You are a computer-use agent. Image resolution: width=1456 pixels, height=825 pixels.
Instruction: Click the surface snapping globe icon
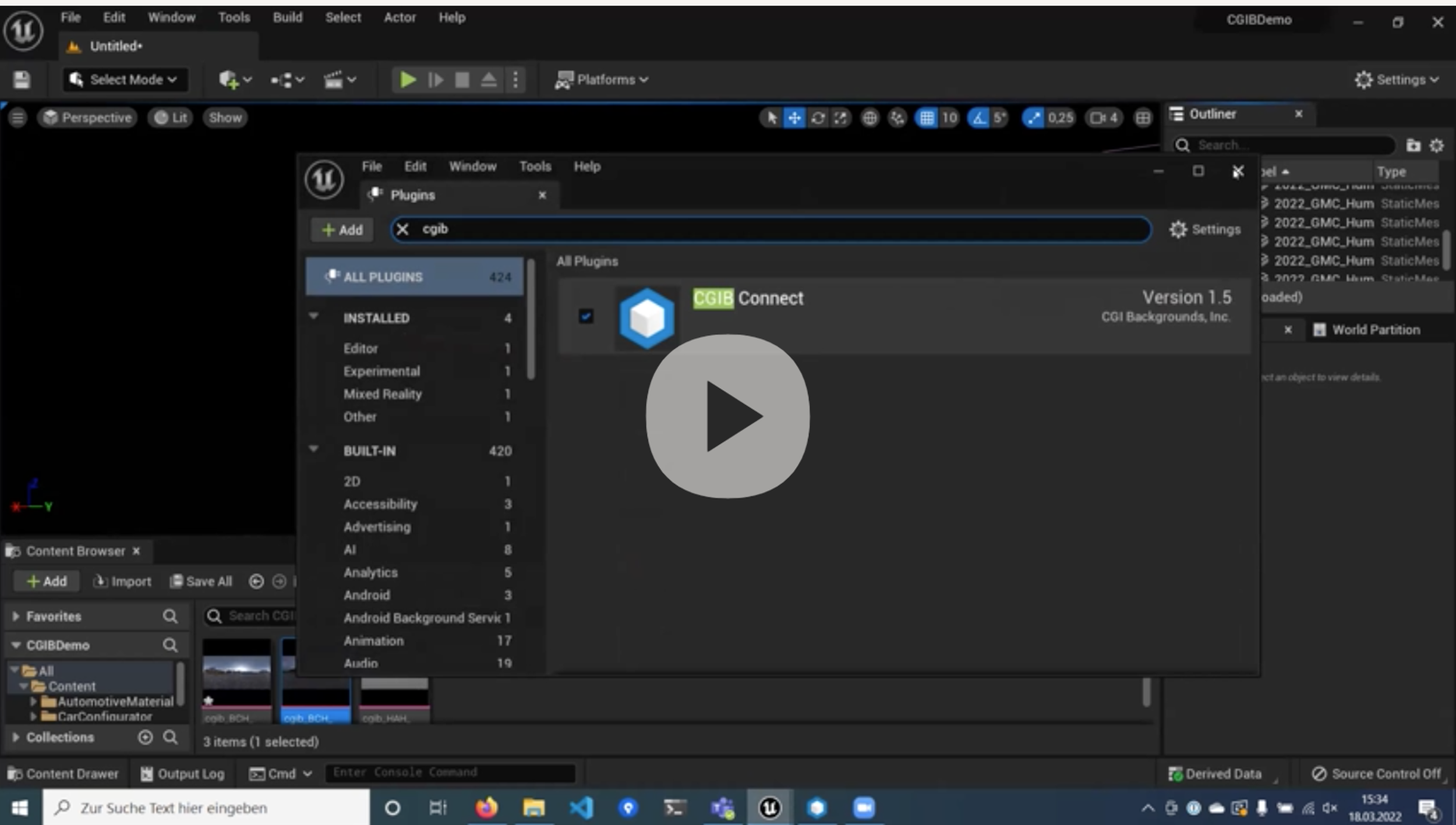click(x=870, y=118)
